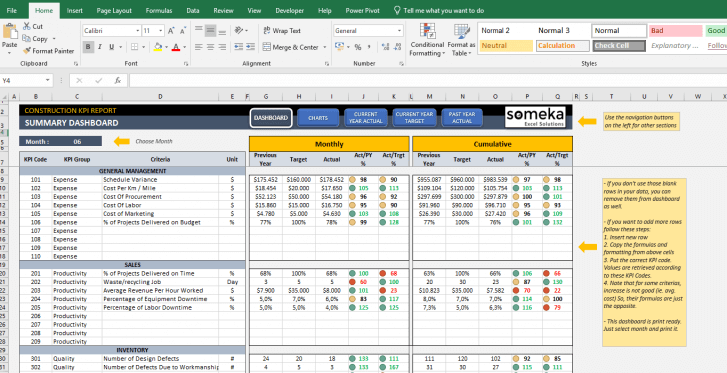Screen dimensions: 727x373
Task: Decrease the cell indent
Action: tap(238, 47)
